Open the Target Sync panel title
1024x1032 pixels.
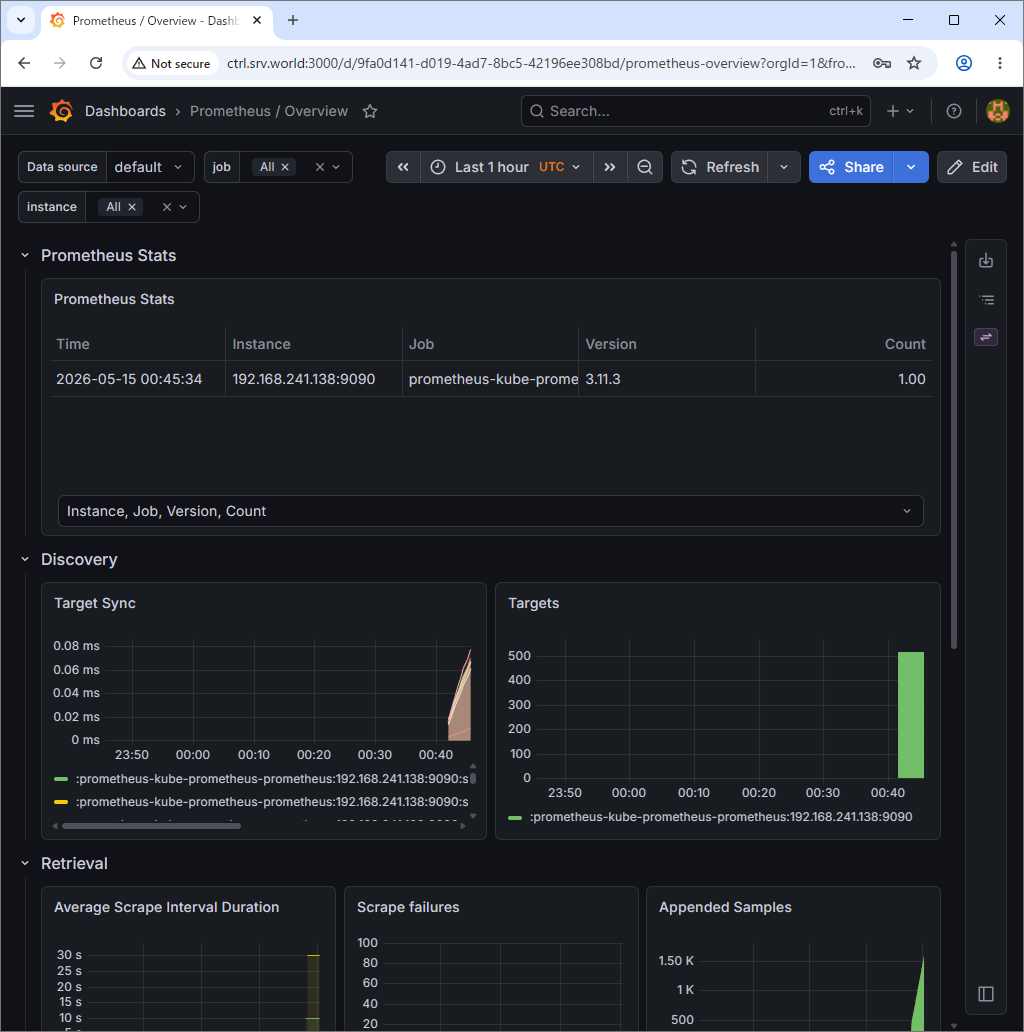pos(95,603)
